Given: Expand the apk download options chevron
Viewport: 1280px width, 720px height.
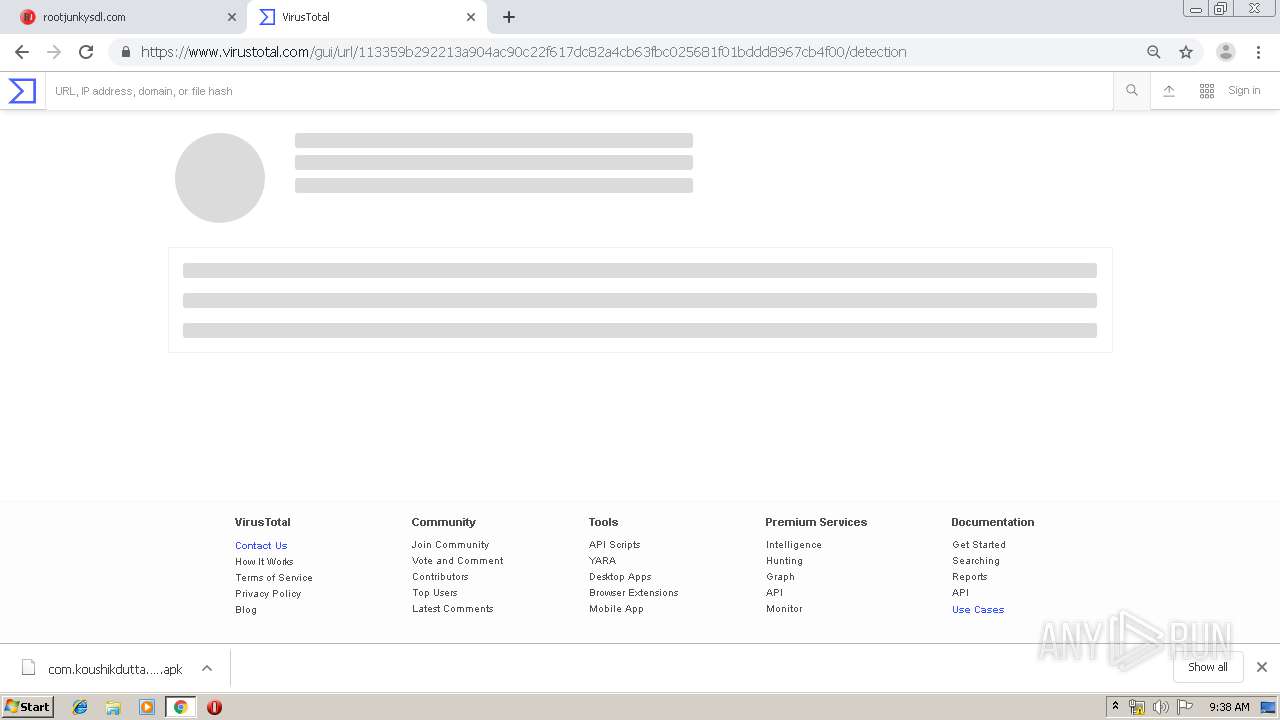Looking at the screenshot, I should [x=207, y=668].
